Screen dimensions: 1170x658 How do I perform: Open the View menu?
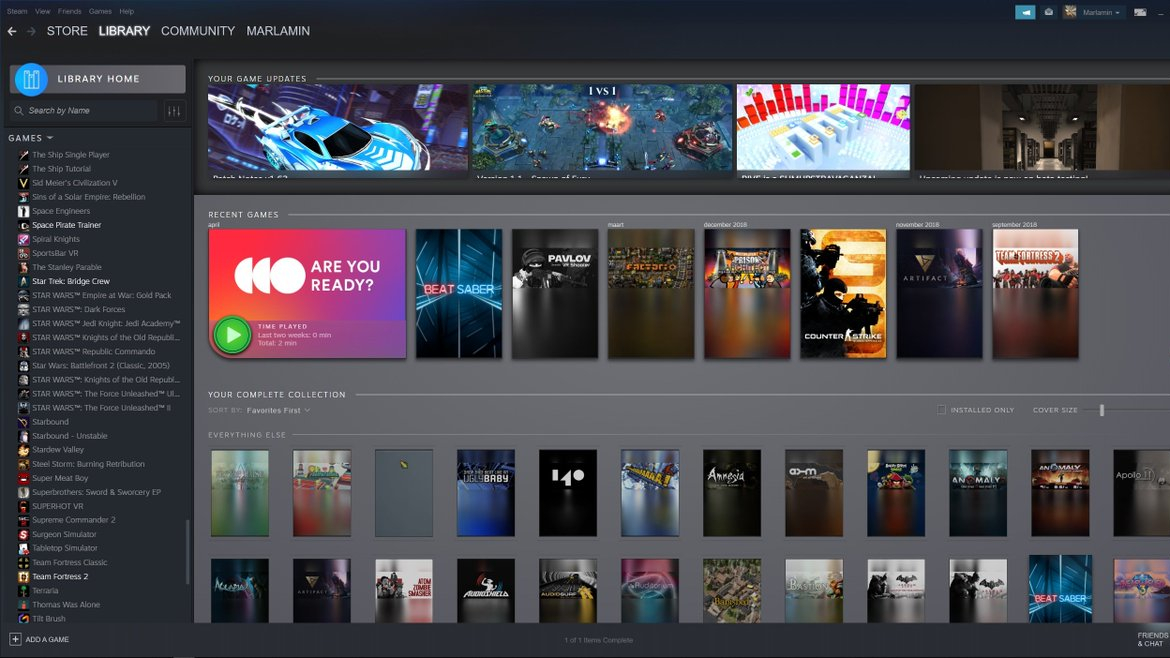(x=43, y=11)
